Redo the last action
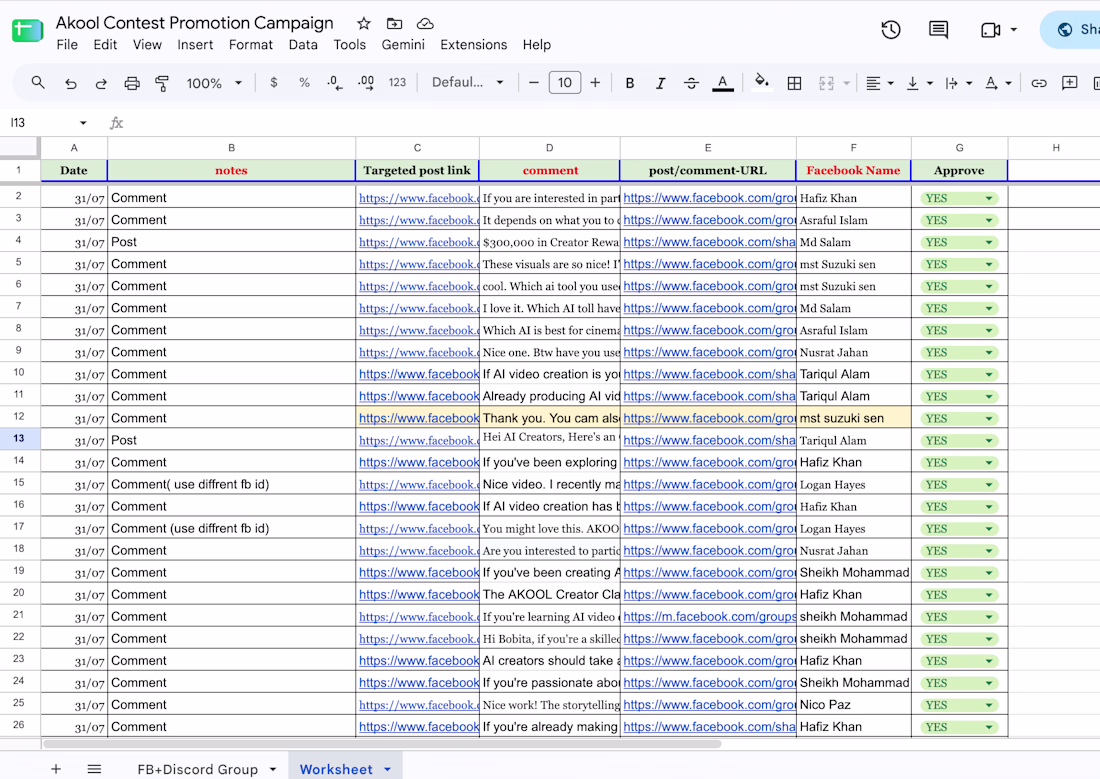Viewport: 1100px width, 779px height. point(101,83)
